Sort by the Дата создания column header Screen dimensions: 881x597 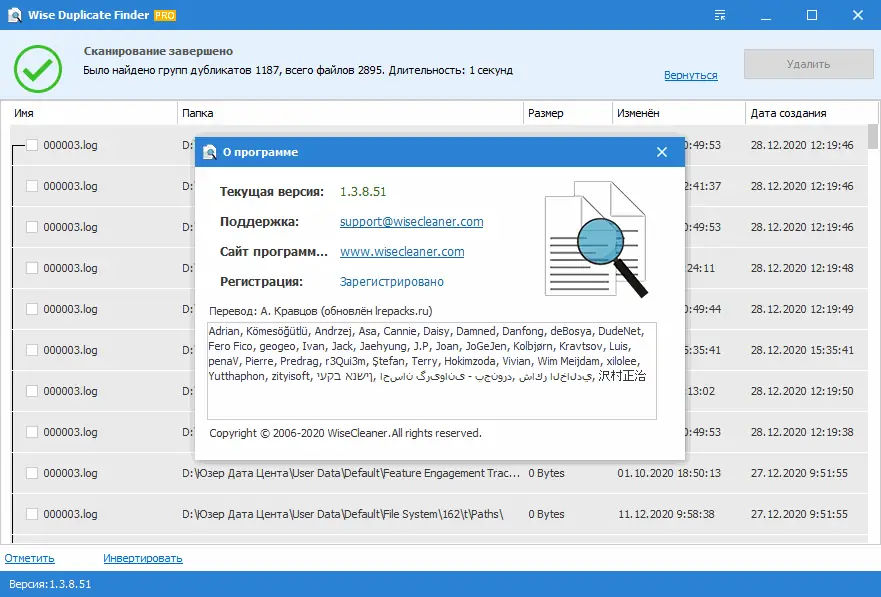click(810, 113)
